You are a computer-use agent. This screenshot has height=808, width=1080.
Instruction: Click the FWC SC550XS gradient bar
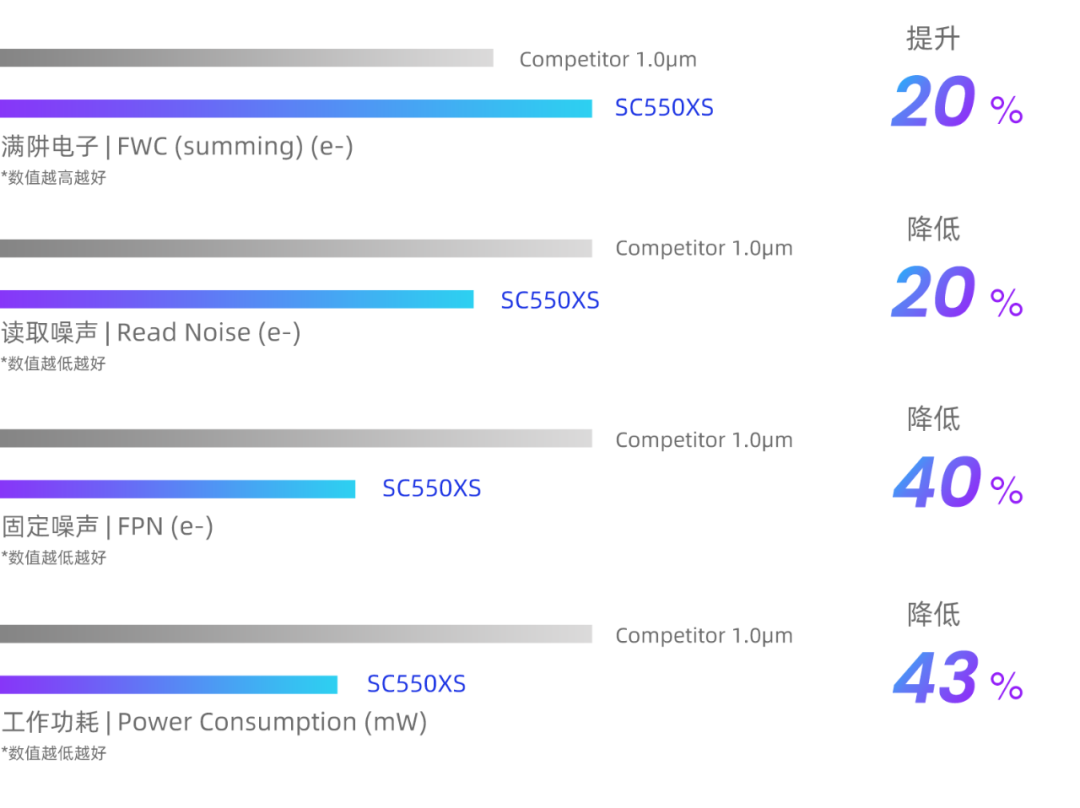[296, 109]
